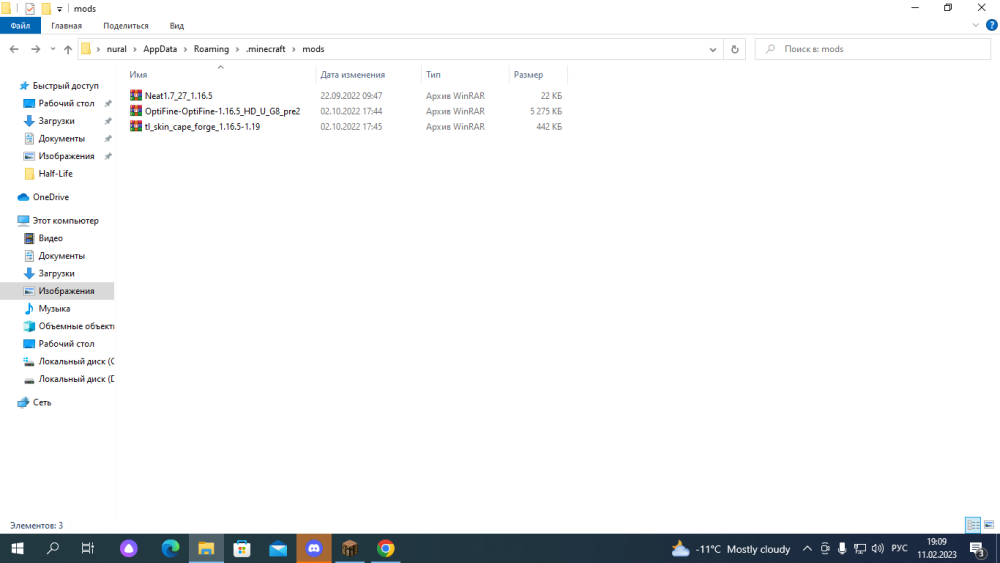Switch to details view layout button
Image resolution: width=1000 pixels, height=563 pixels.
click(x=973, y=525)
